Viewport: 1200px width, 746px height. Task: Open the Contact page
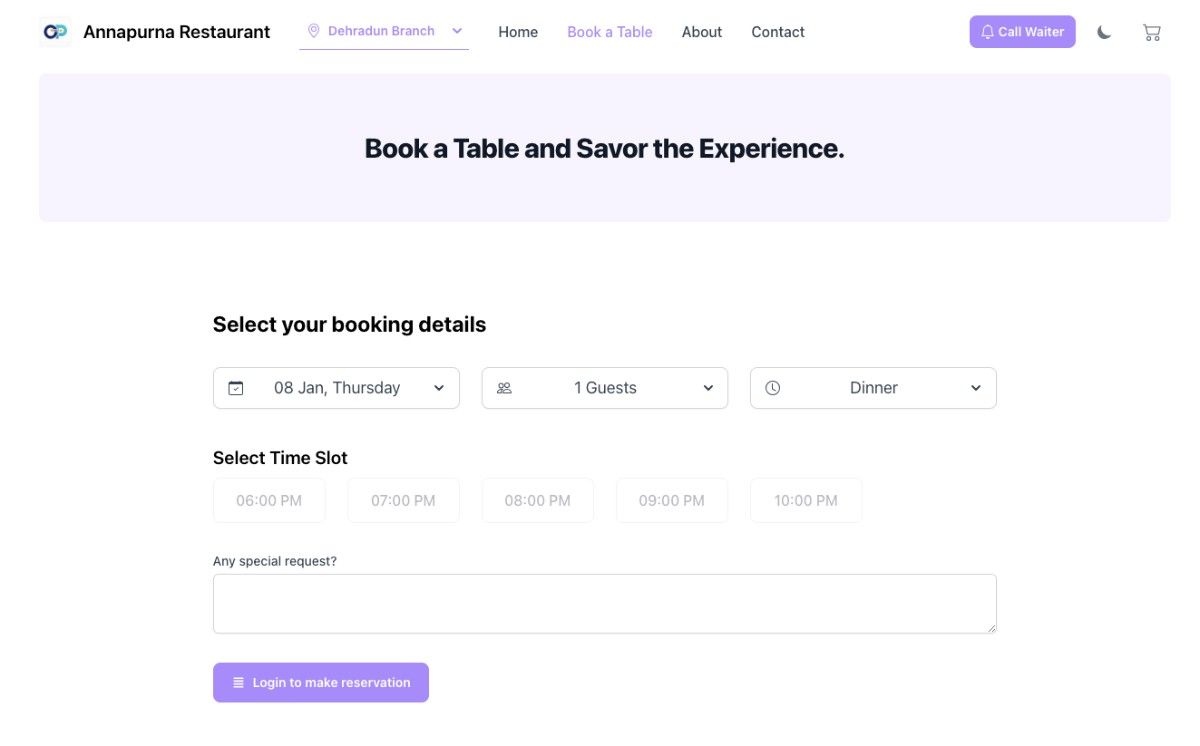click(x=778, y=32)
